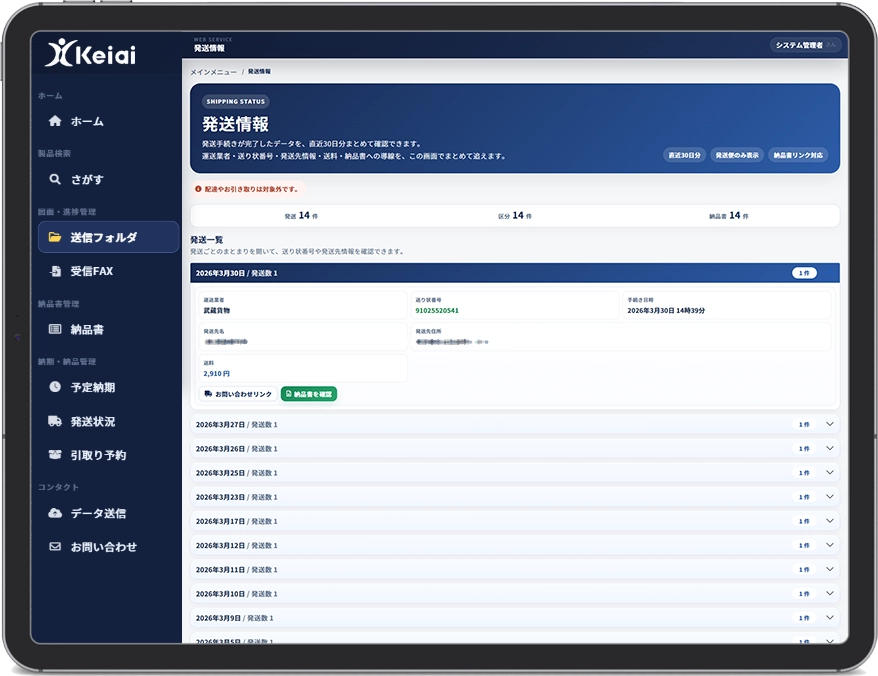Expand the 2026年3月12日 shipment row chevron
Viewport: 878px width, 676px height.
click(x=830, y=545)
